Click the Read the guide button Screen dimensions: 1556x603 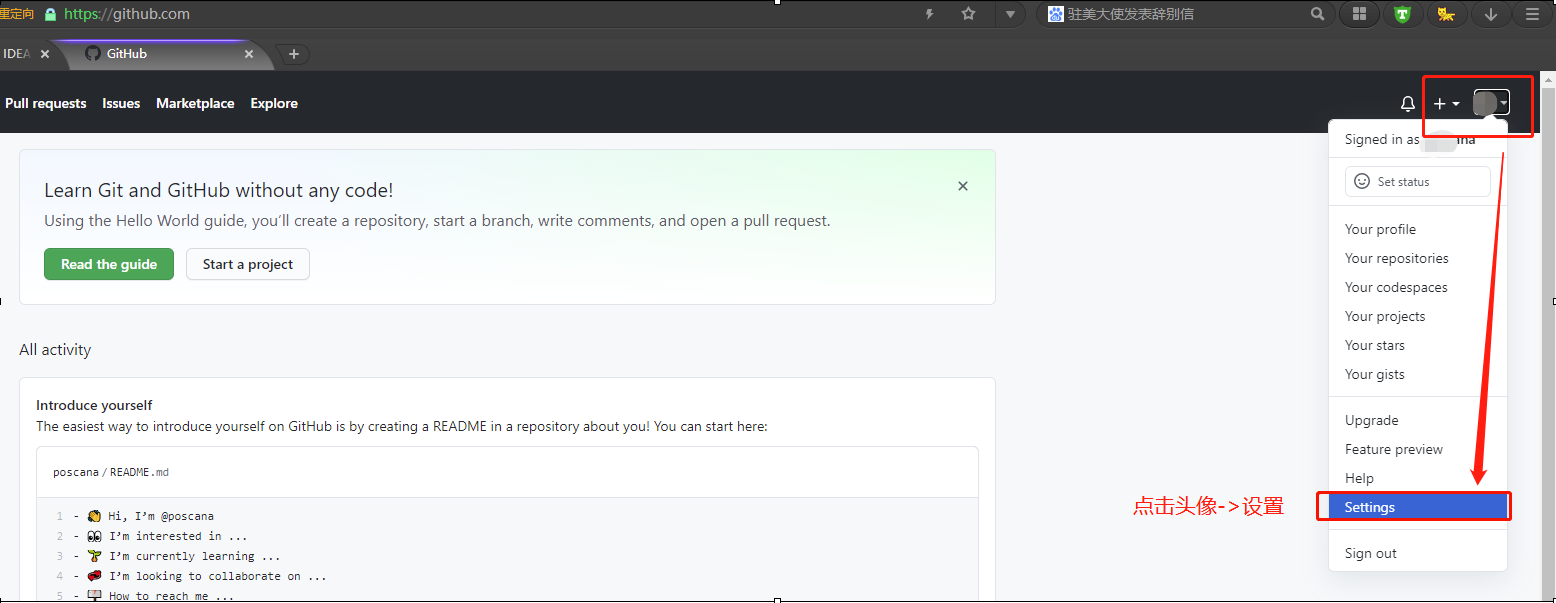point(109,264)
